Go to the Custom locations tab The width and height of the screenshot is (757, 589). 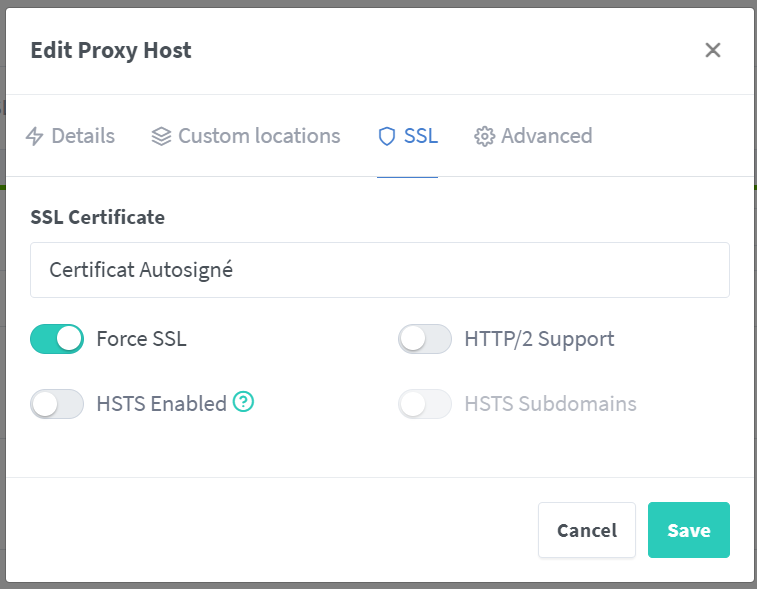coord(246,136)
